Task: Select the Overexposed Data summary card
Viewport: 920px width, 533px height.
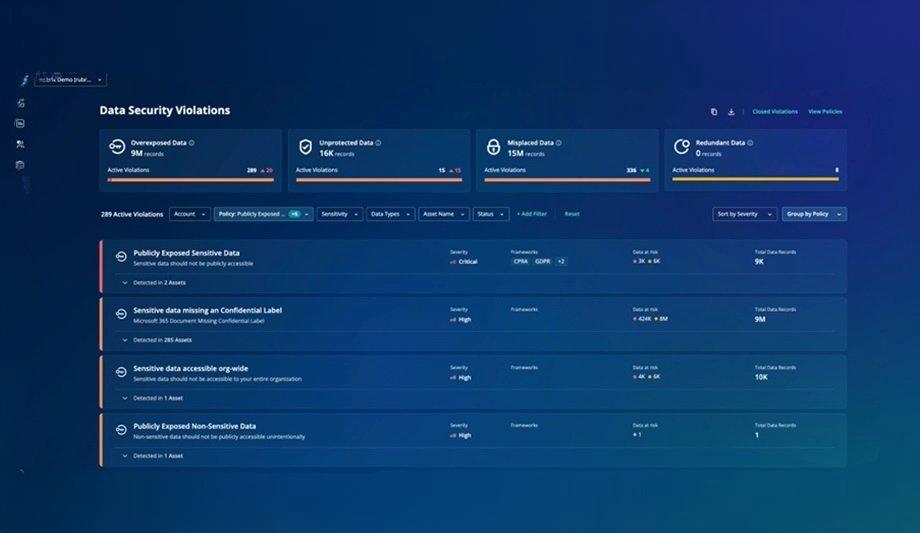Action: pyautogui.click(x=191, y=160)
